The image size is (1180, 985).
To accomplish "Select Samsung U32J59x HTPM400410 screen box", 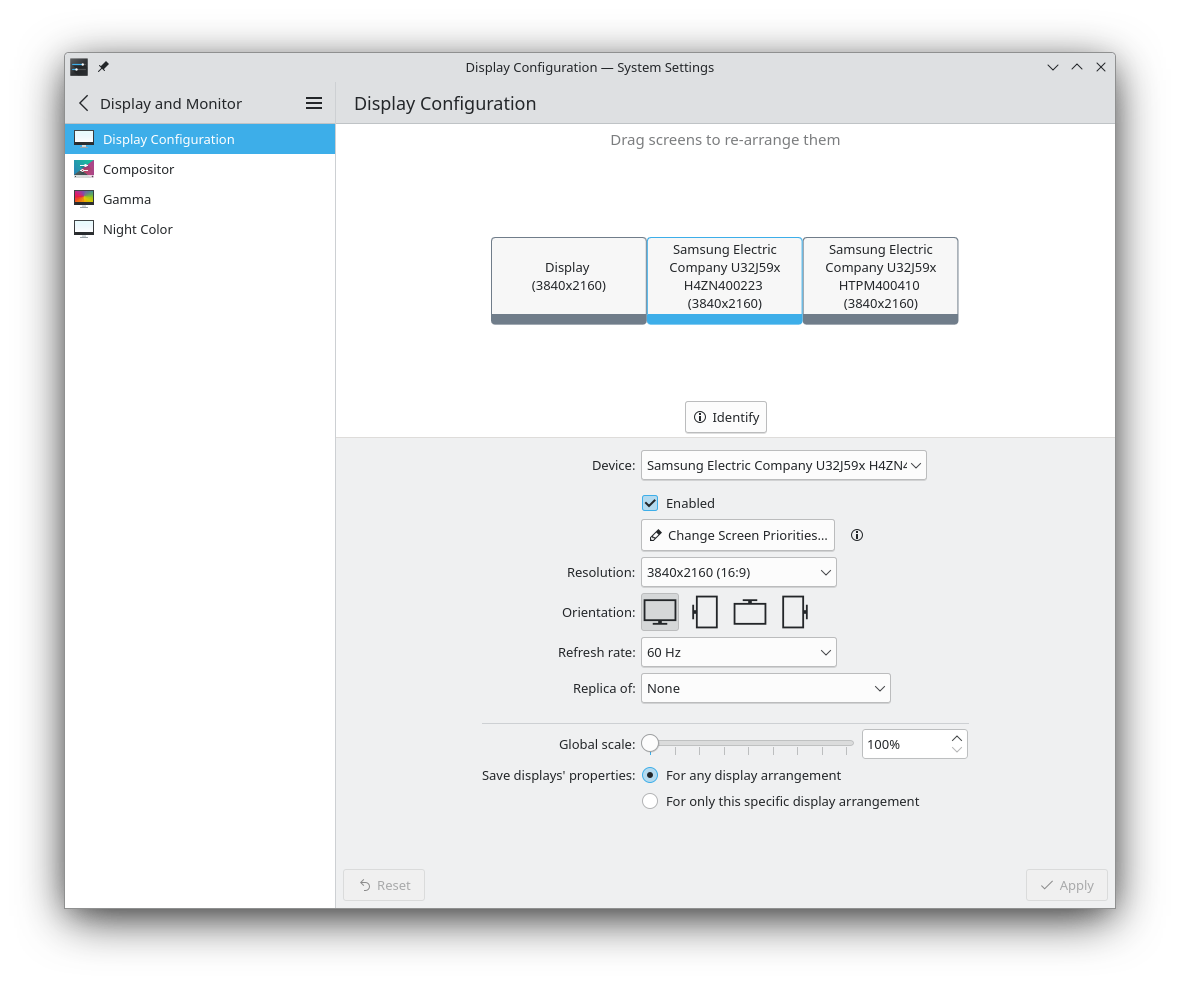I will pyautogui.click(x=880, y=281).
